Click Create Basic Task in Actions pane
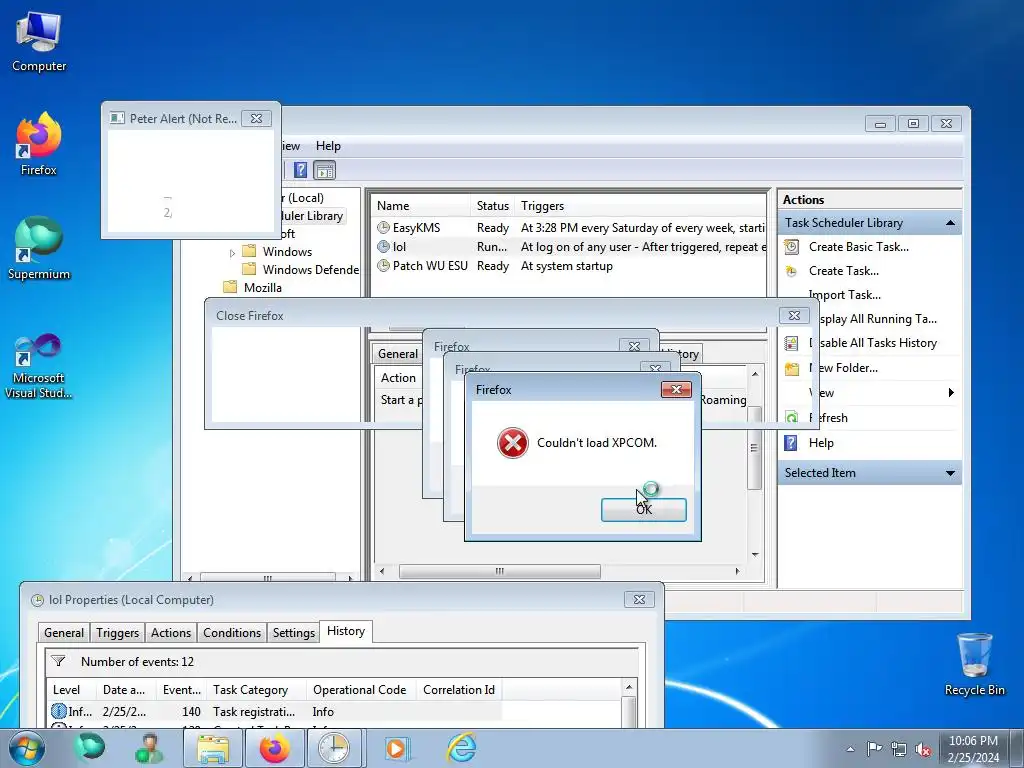This screenshot has height=768, width=1024. (x=858, y=247)
